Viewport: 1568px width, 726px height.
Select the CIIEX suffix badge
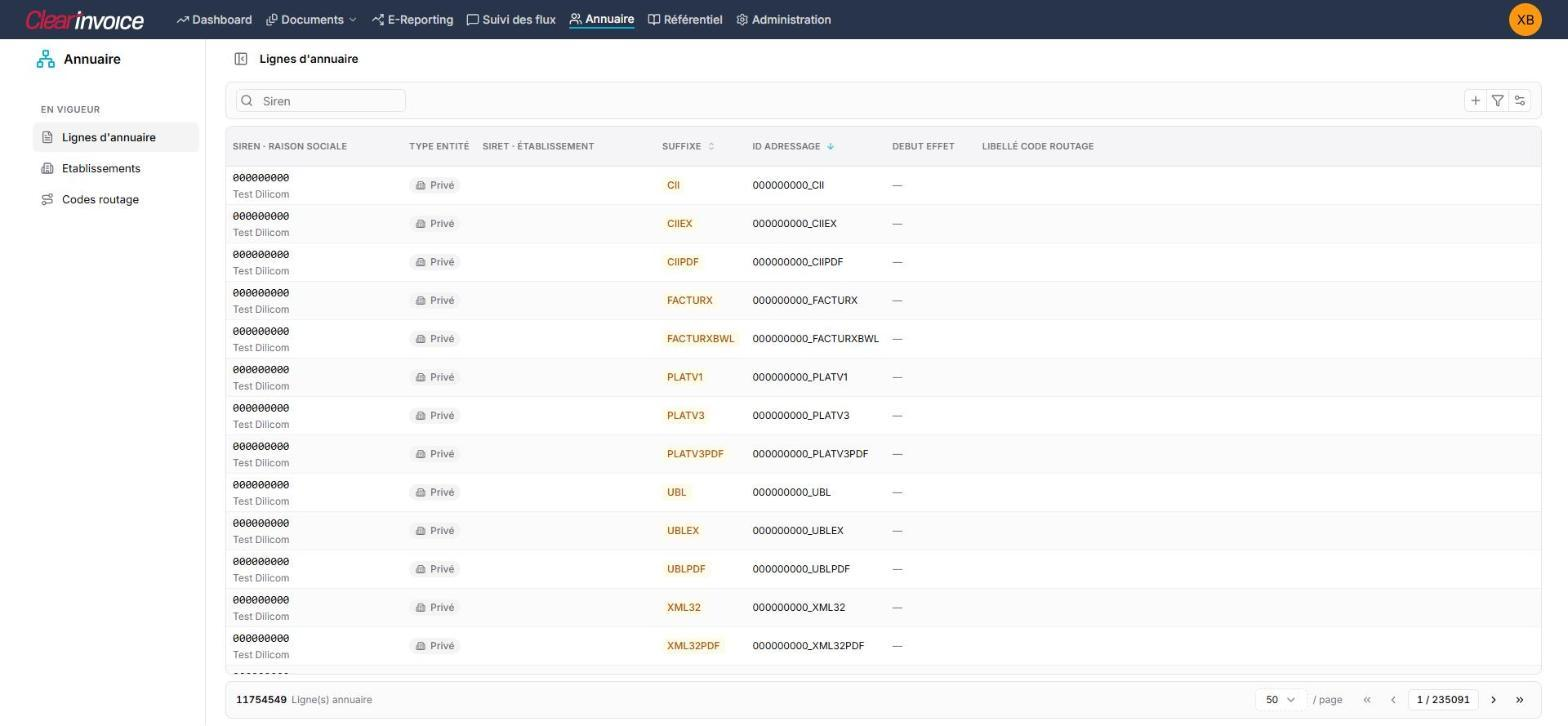pos(679,224)
